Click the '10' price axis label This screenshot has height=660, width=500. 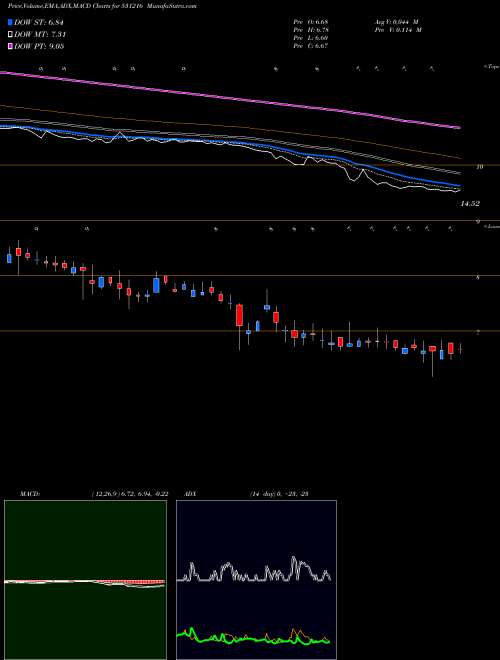tap(479, 167)
